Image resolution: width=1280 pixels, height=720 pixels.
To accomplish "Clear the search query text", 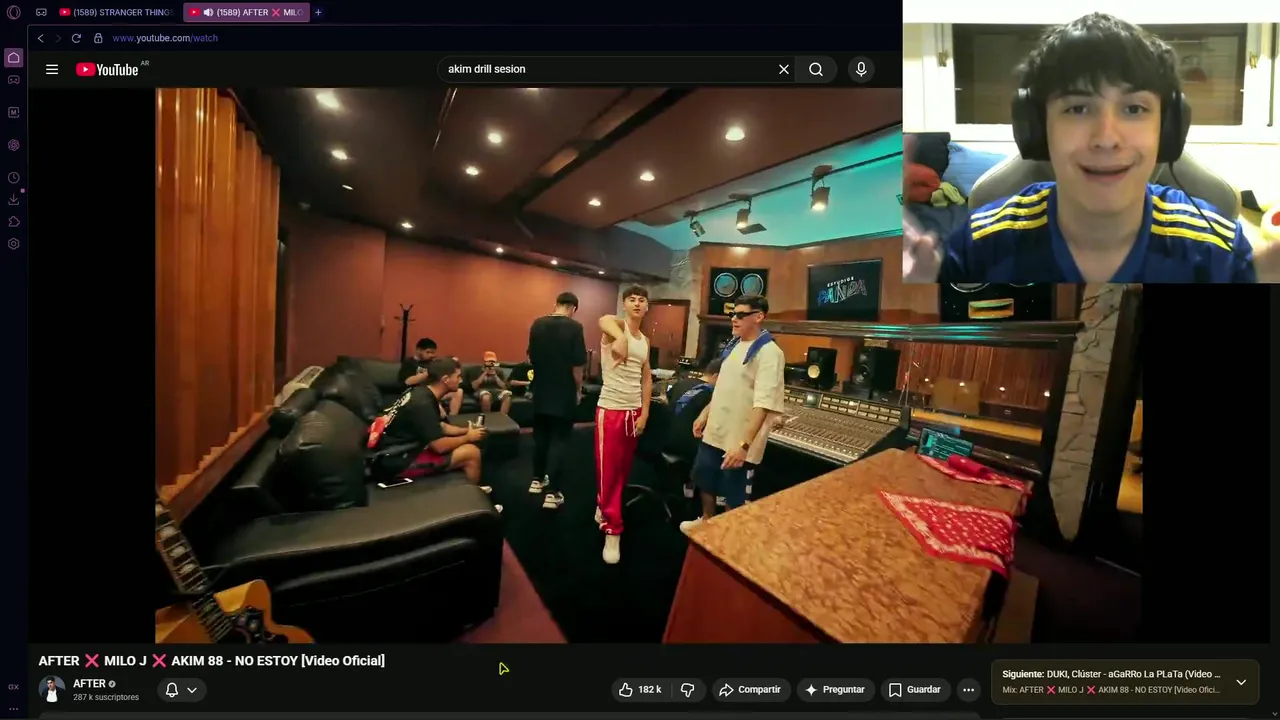I will pyautogui.click(x=784, y=69).
